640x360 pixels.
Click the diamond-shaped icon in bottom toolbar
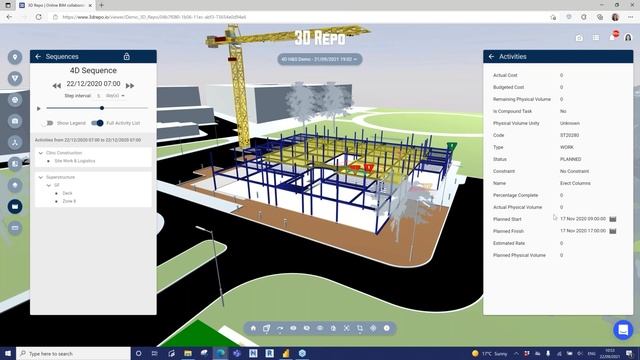pos(373,328)
